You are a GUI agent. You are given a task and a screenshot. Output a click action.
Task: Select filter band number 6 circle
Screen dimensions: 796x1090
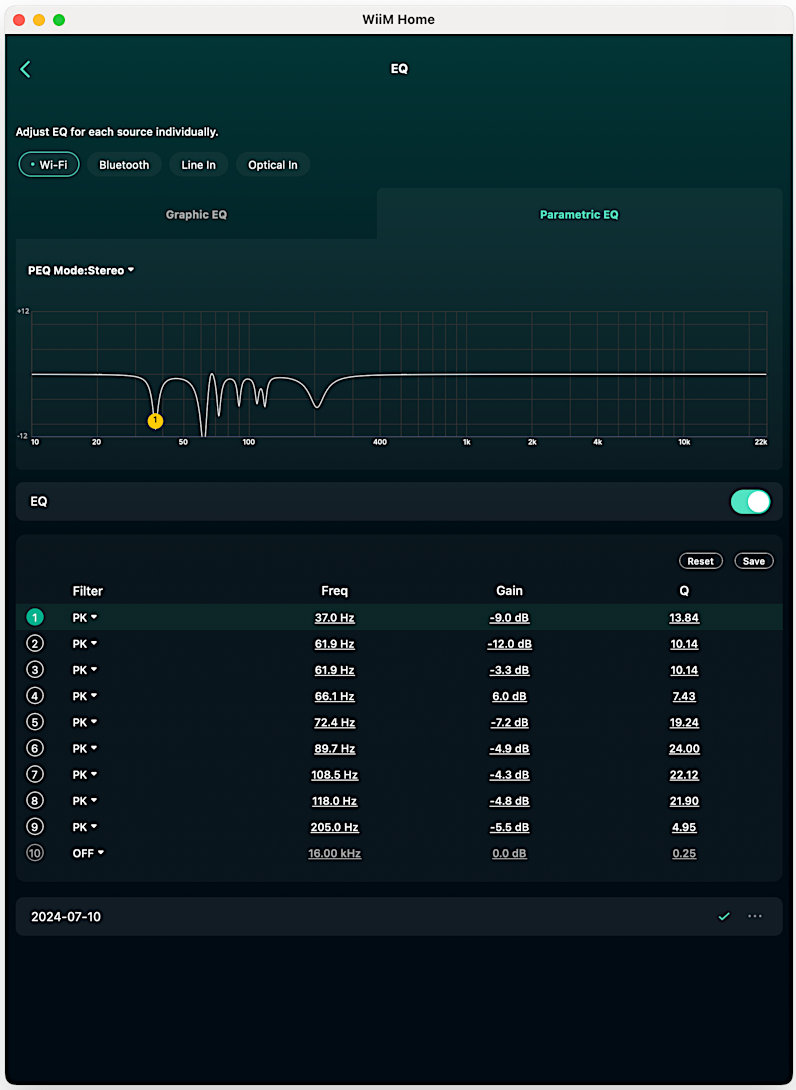pyautogui.click(x=35, y=748)
